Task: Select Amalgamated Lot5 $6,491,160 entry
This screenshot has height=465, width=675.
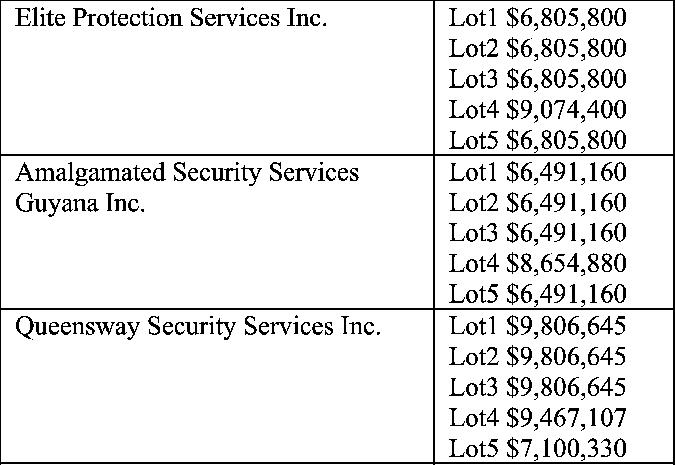Action: pos(537,294)
